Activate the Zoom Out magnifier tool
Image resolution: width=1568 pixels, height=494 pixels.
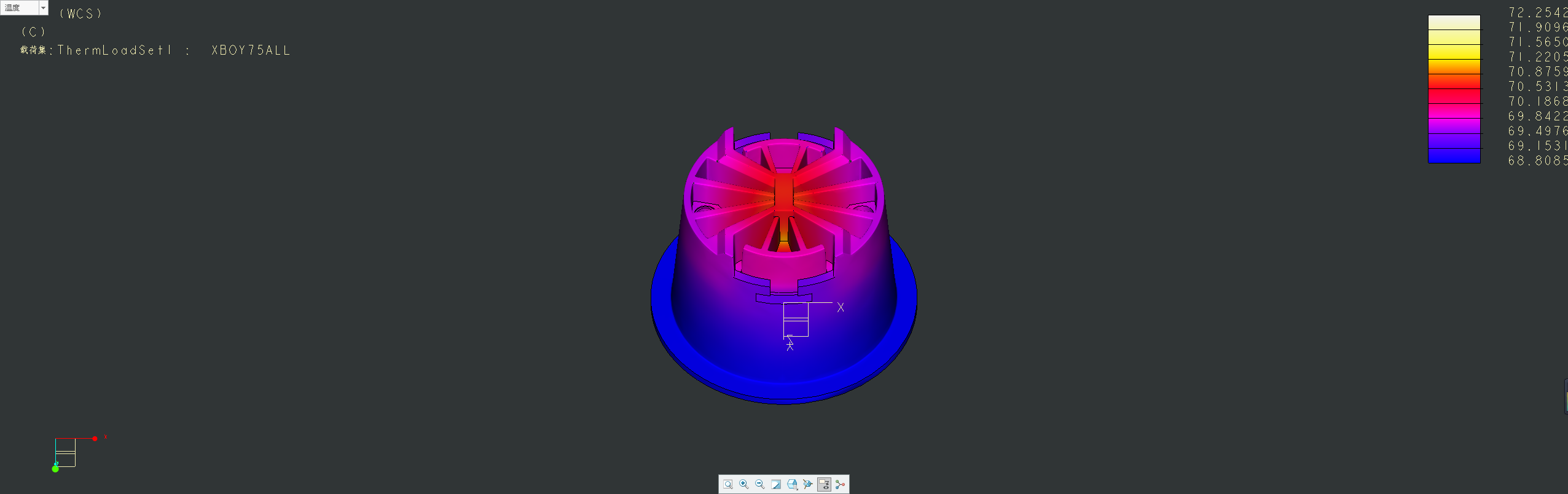(x=760, y=484)
